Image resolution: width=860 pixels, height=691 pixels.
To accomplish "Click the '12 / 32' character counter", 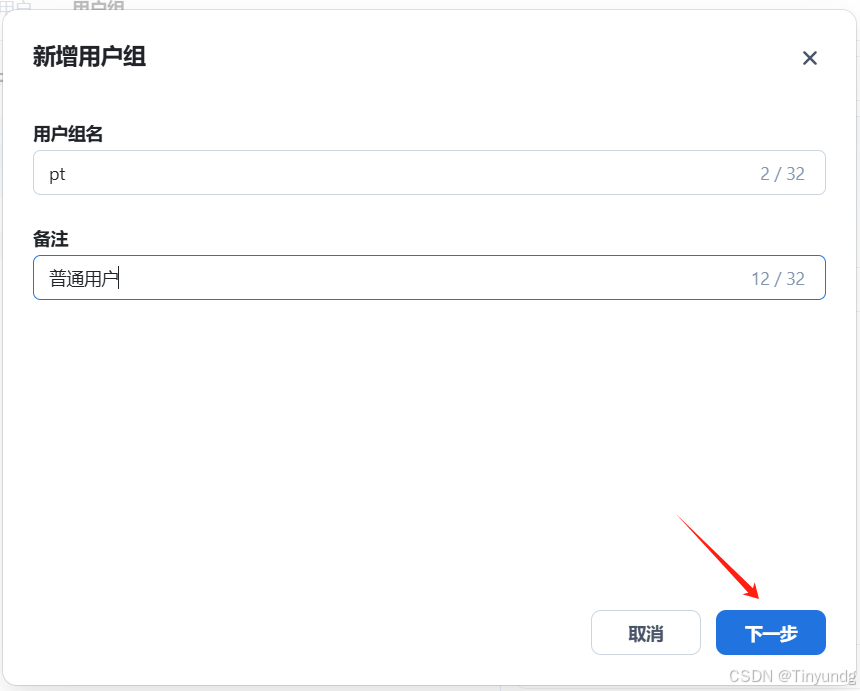I will click(778, 278).
